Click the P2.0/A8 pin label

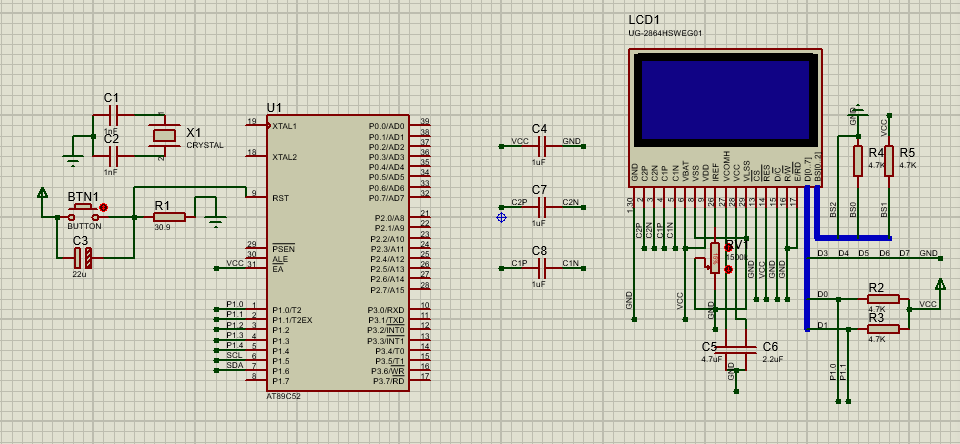click(391, 218)
